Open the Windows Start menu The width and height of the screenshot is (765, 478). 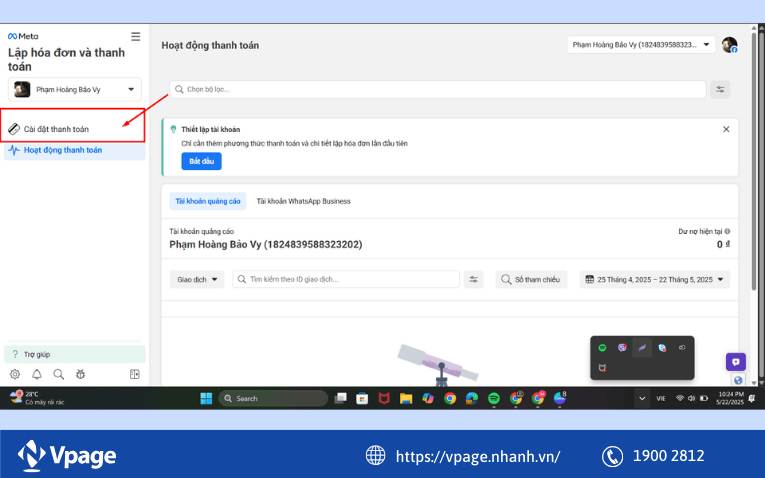coord(206,398)
